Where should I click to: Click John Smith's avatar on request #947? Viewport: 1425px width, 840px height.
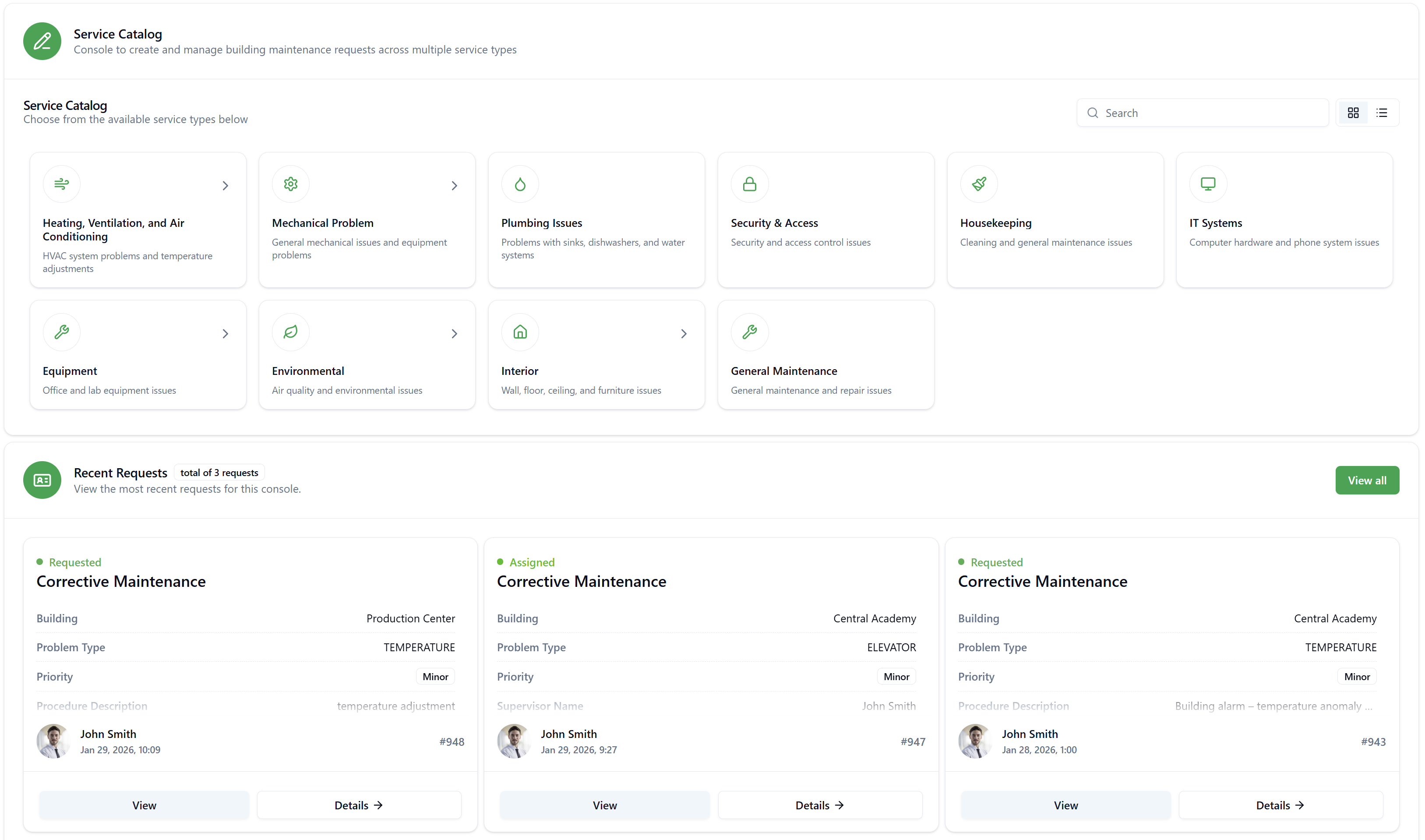514,741
